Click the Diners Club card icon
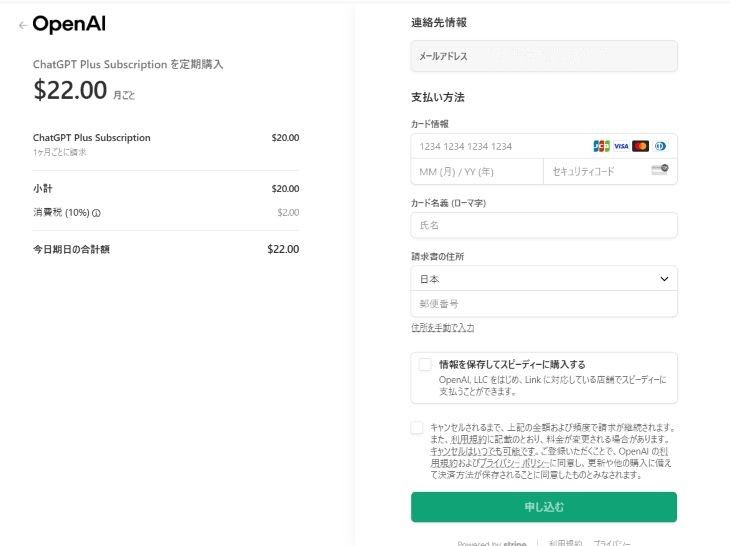730x546 pixels. 660,146
